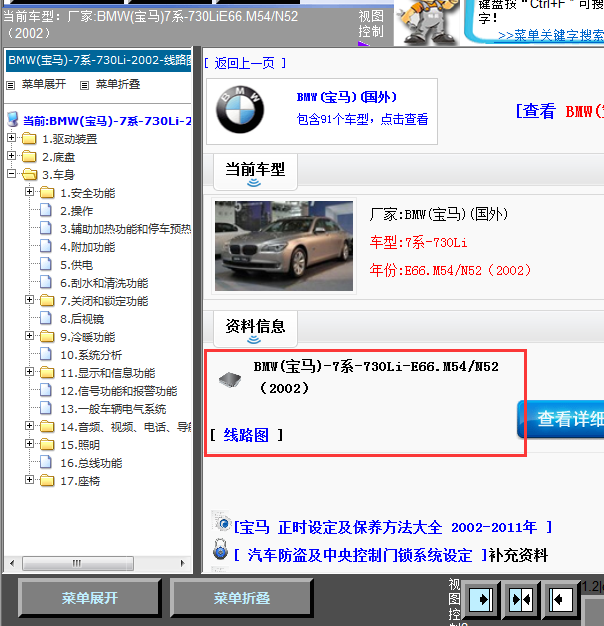Expand the 15.照明 node
The width and height of the screenshot is (604, 626).
29,444
